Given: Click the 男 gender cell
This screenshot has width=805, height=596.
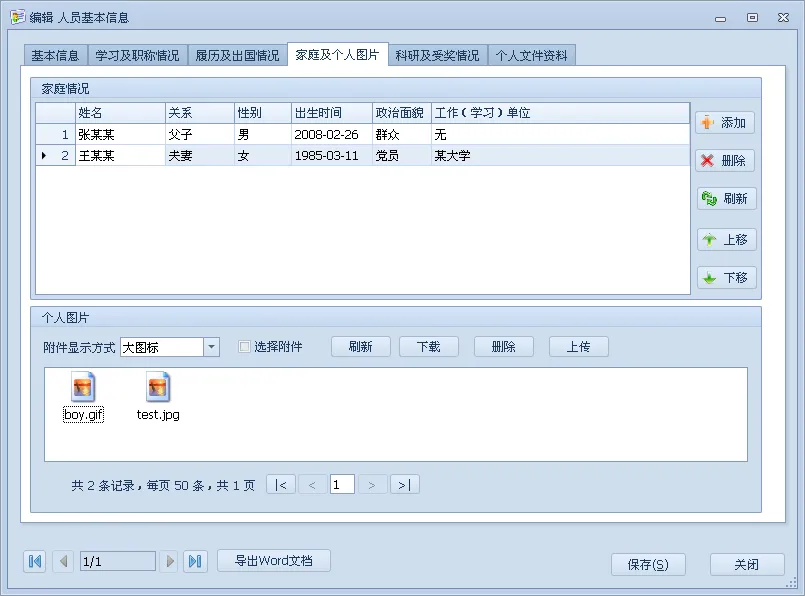Looking at the screenshot, I should 262,134.
